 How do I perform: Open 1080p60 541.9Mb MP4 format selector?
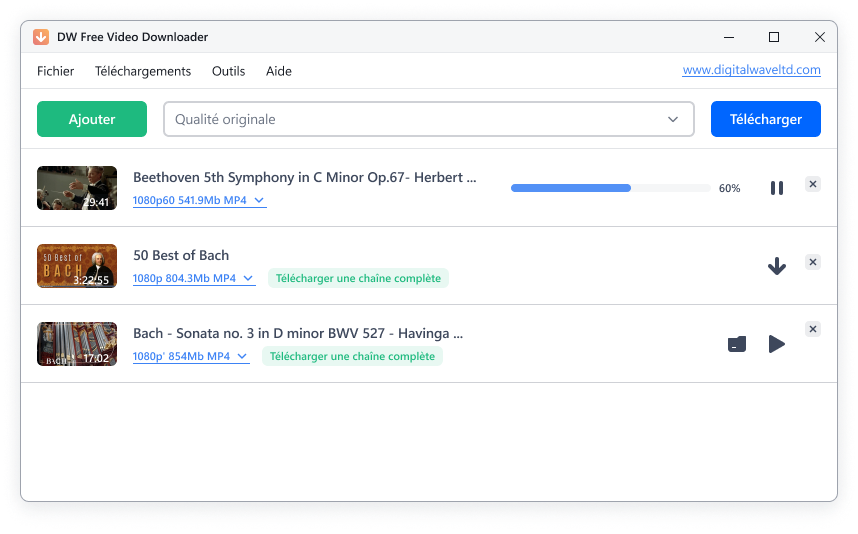[199, 201]
